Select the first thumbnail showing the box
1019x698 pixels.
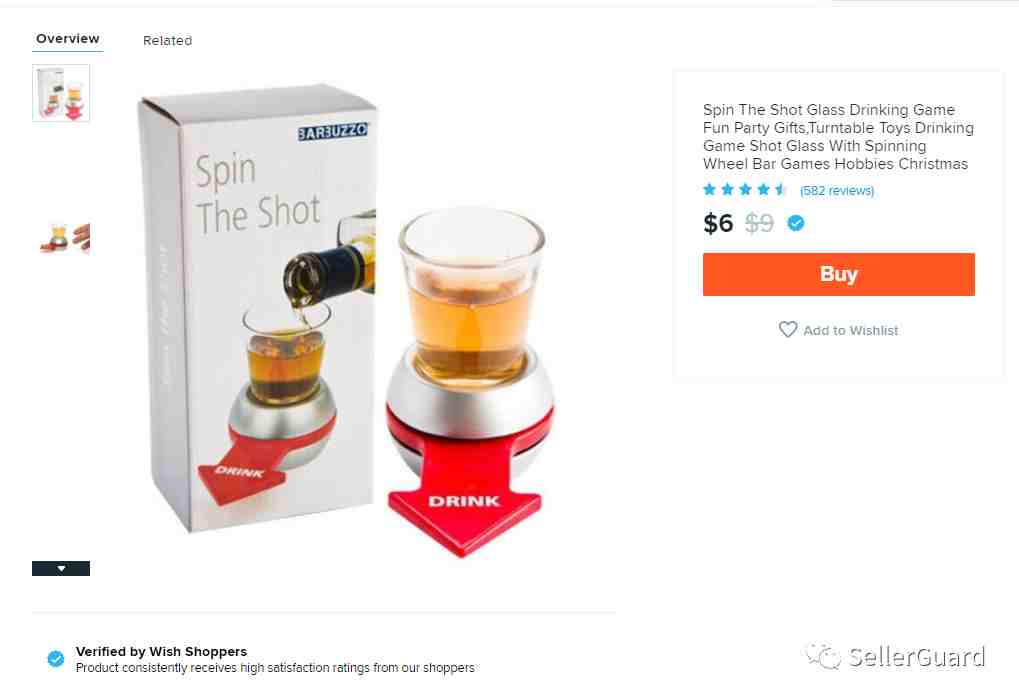[61, 93]
